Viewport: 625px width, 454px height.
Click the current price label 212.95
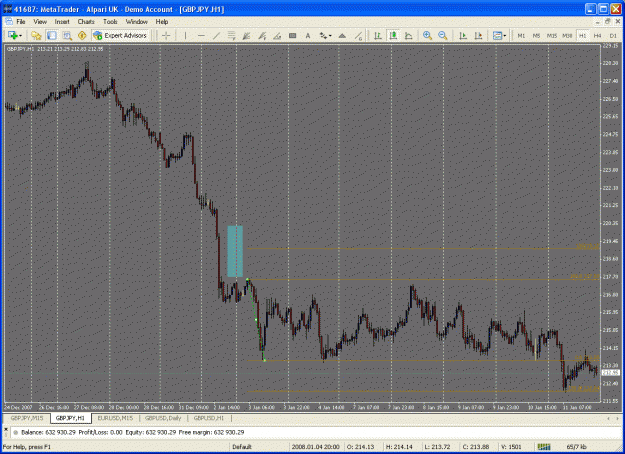(610, 373)
